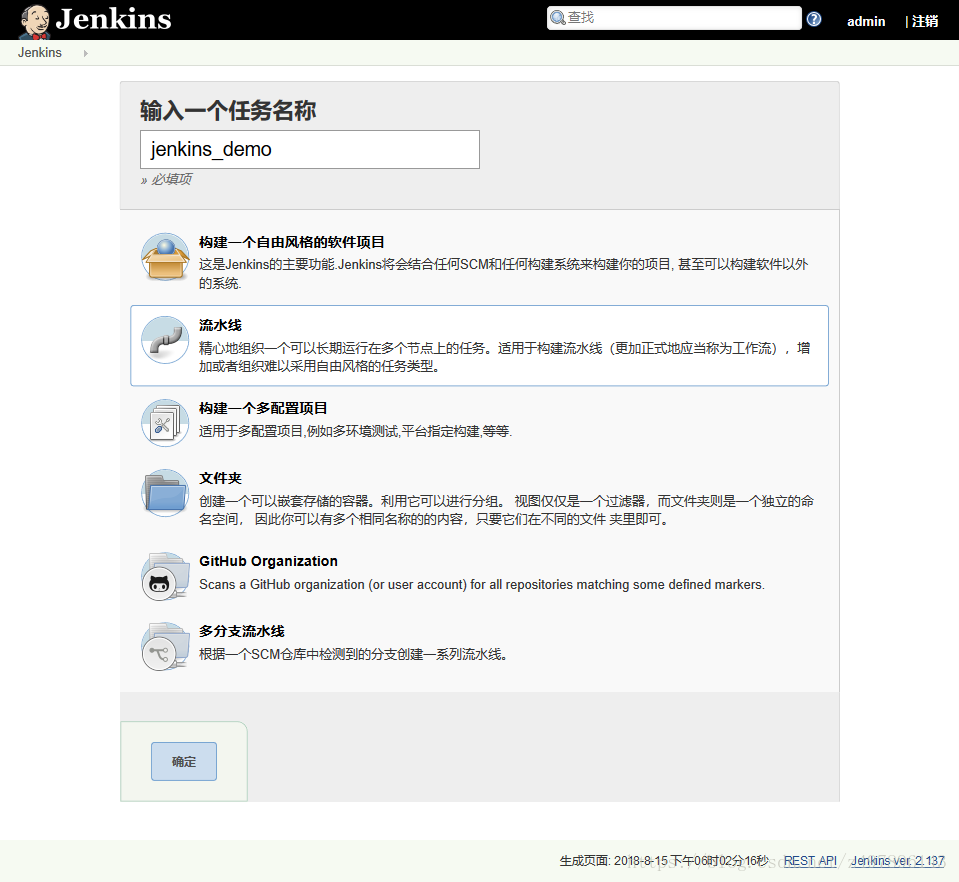The image size is (959, 882).
Task: Open the admin user link
Action: point(865,21)
